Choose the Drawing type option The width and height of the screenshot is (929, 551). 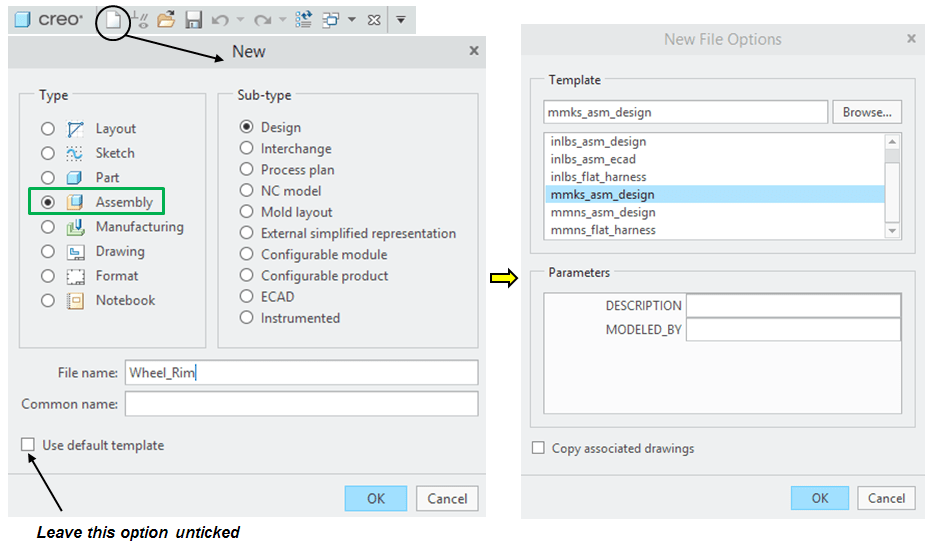pos(47,252)
